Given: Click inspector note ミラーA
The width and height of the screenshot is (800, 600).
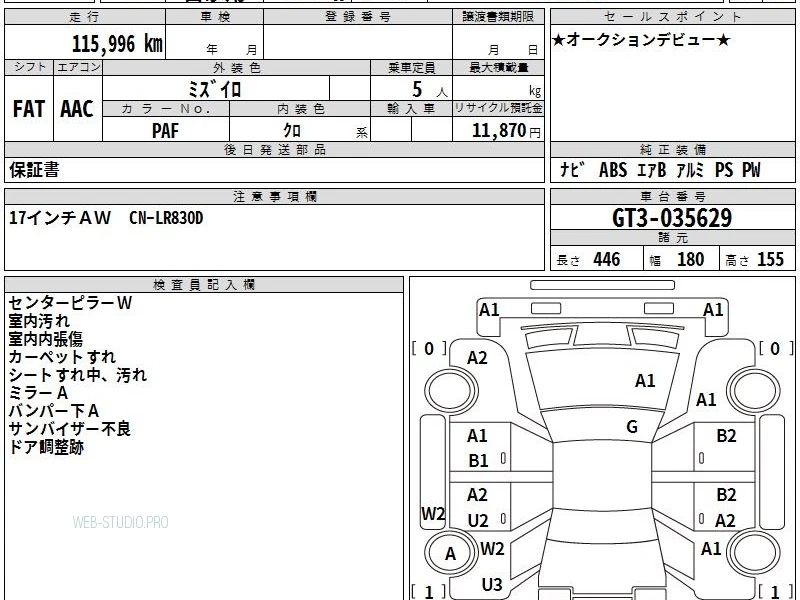Looking at the screenshot, I should (x=38, y=393).
